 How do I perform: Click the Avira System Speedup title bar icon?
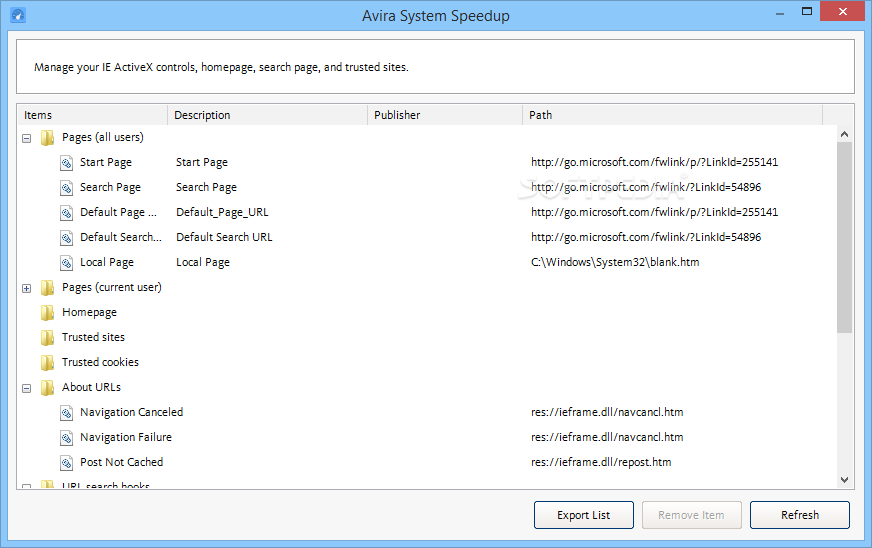click(18, 15)
